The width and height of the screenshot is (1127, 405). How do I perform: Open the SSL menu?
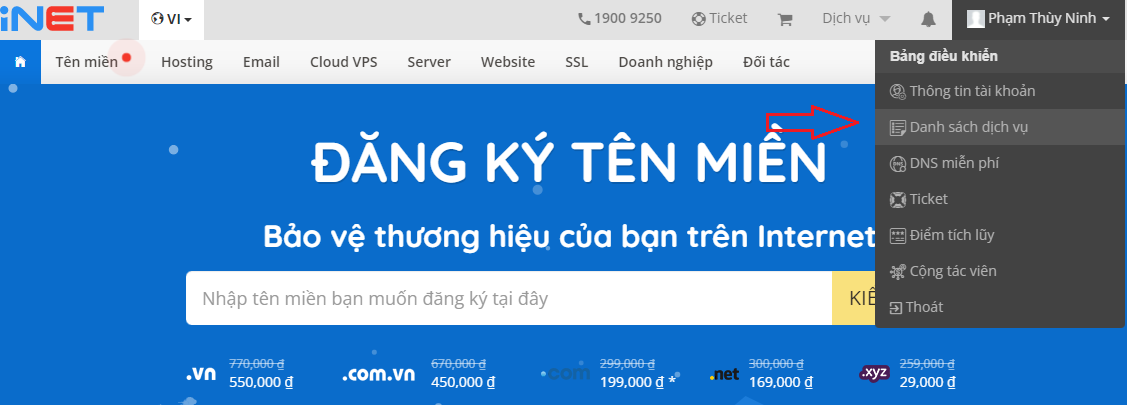pyautogui.click(x=576, y=62)
